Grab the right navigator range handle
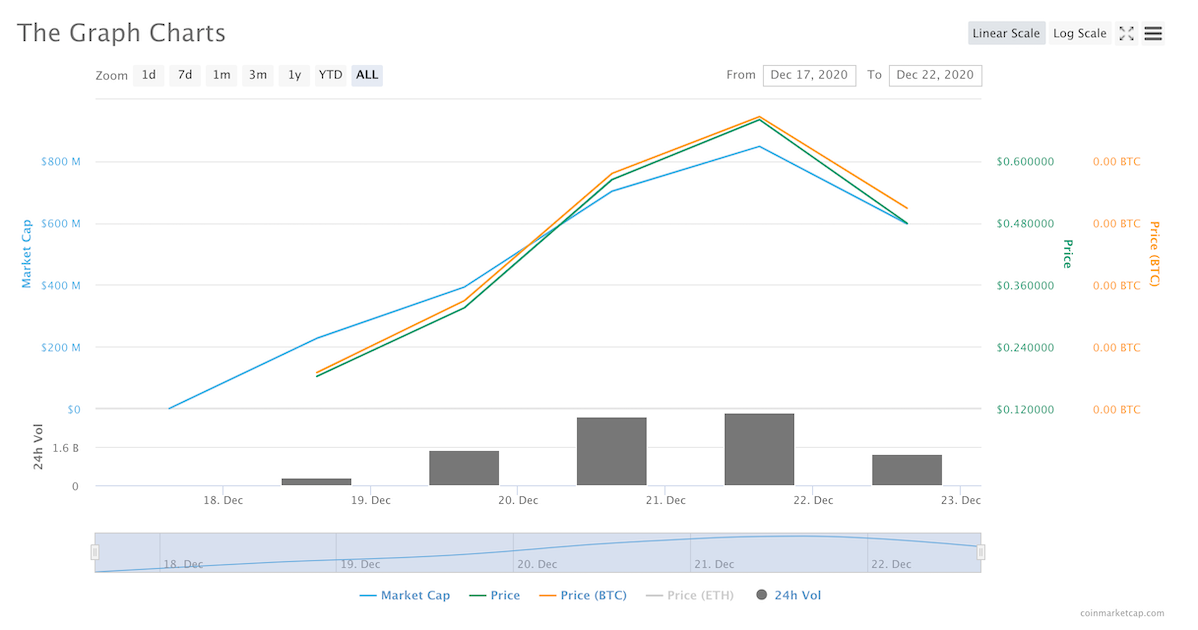The height and width of the screenshot is (630, 1198). click(x=981, y=552)
